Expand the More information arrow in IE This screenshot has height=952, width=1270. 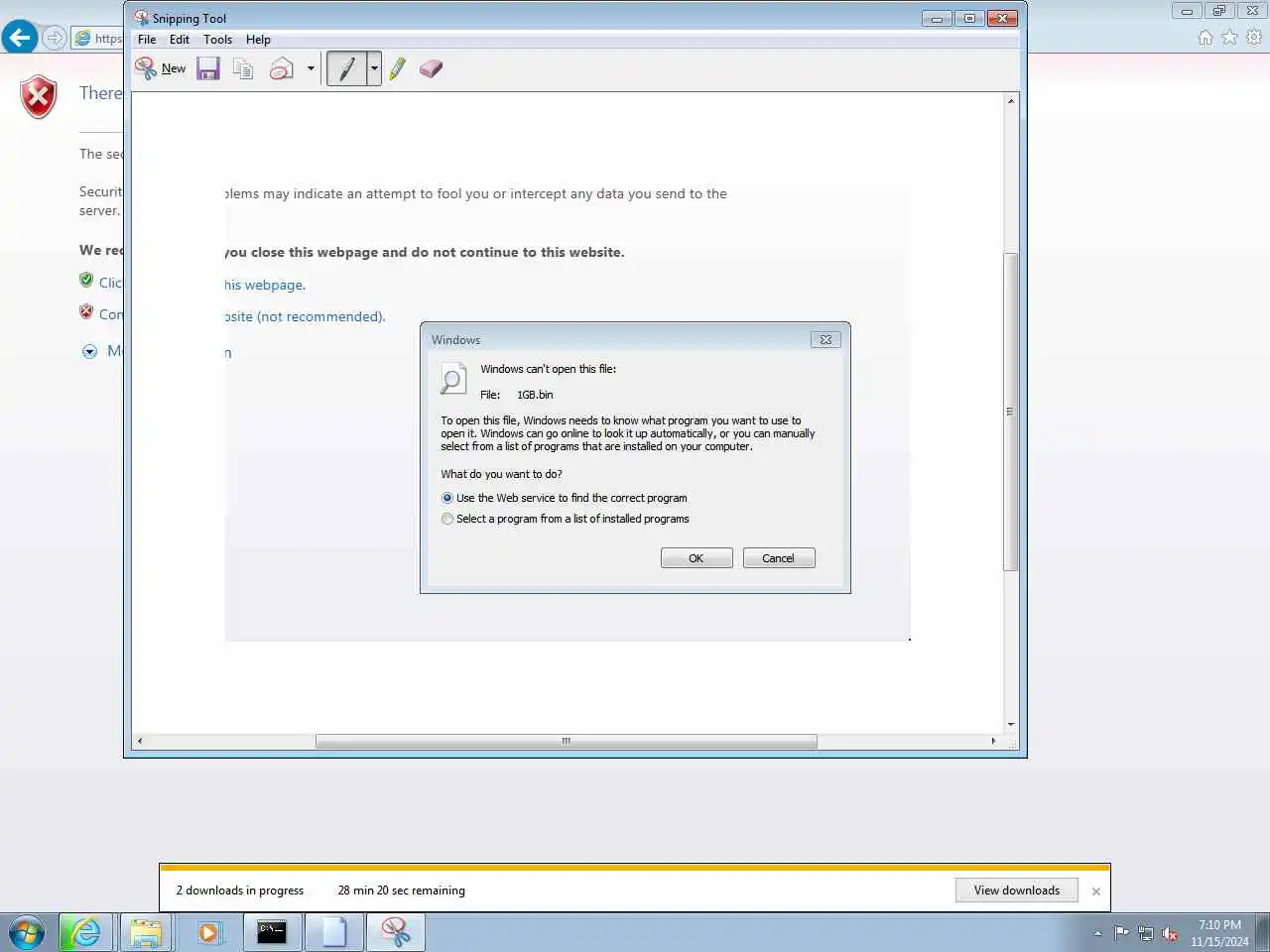89,351
